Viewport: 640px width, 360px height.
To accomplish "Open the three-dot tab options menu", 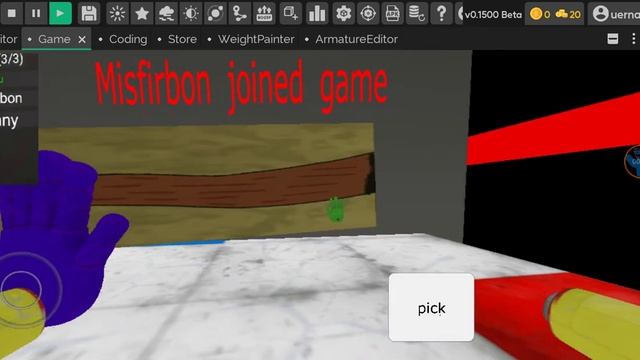I will coord(633,39).
